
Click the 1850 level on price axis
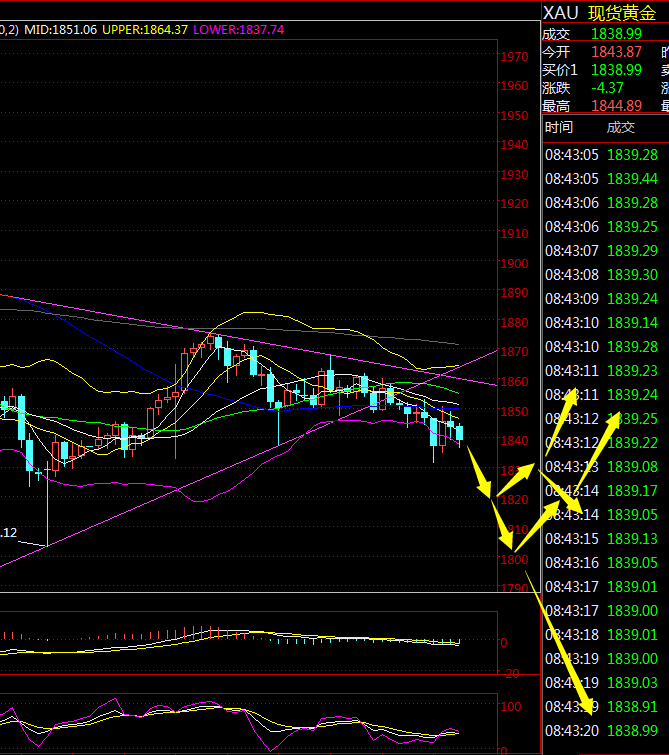516,412
